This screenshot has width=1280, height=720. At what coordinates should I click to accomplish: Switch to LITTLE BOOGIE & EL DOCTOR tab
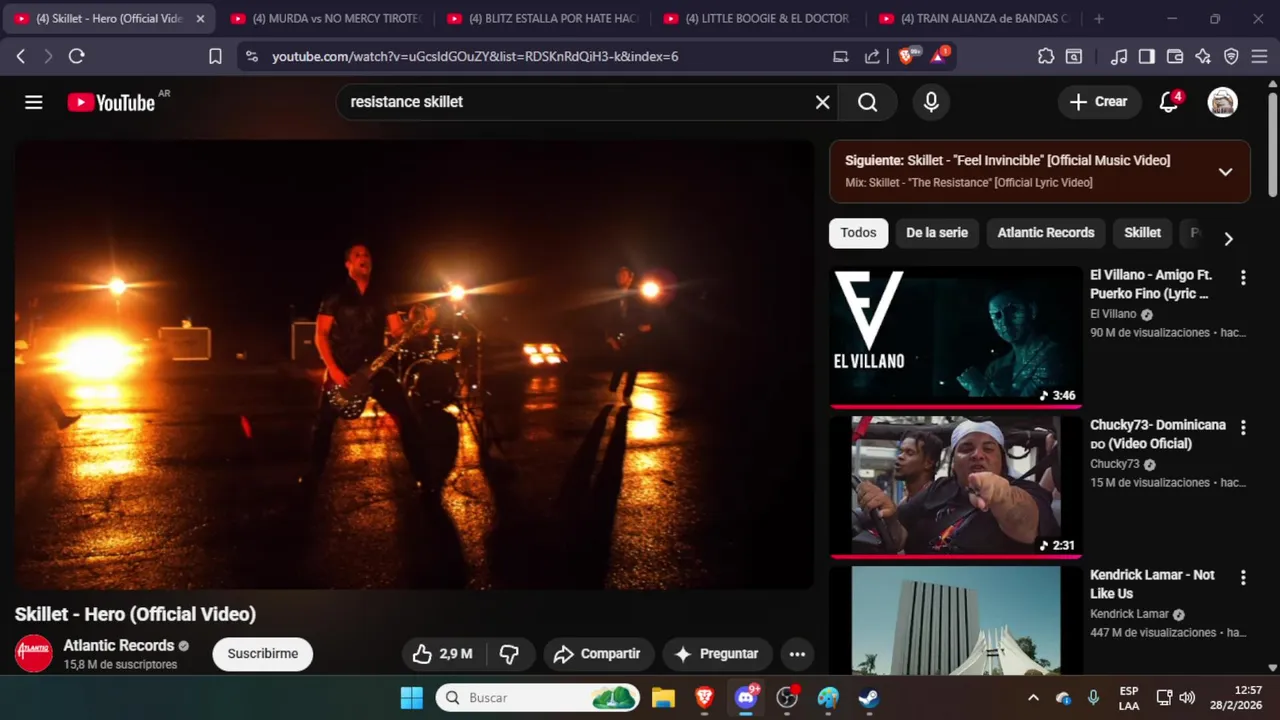tap(758, 19)
